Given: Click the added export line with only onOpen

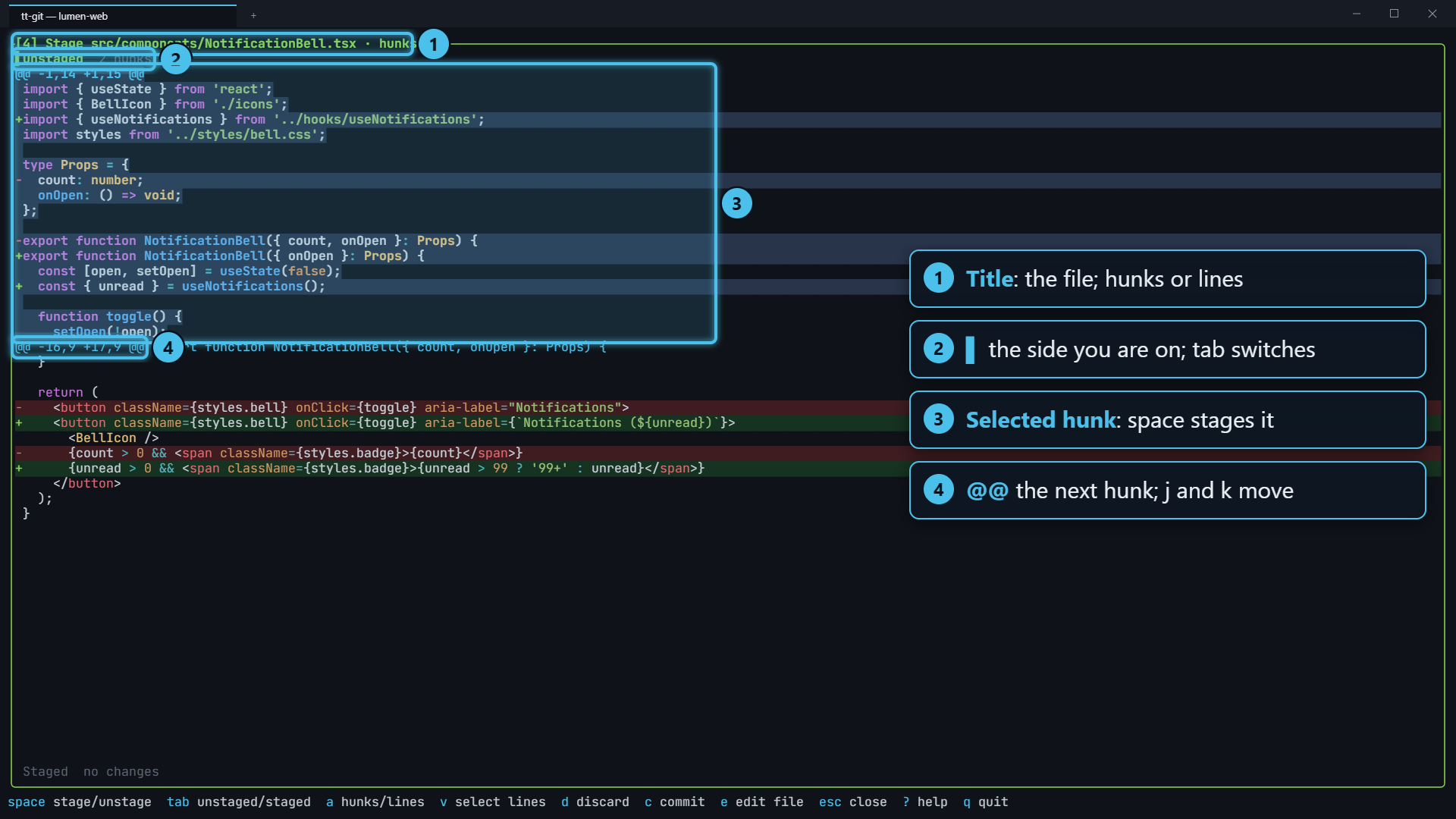Looking at the screenshot, I should [220, 256].
